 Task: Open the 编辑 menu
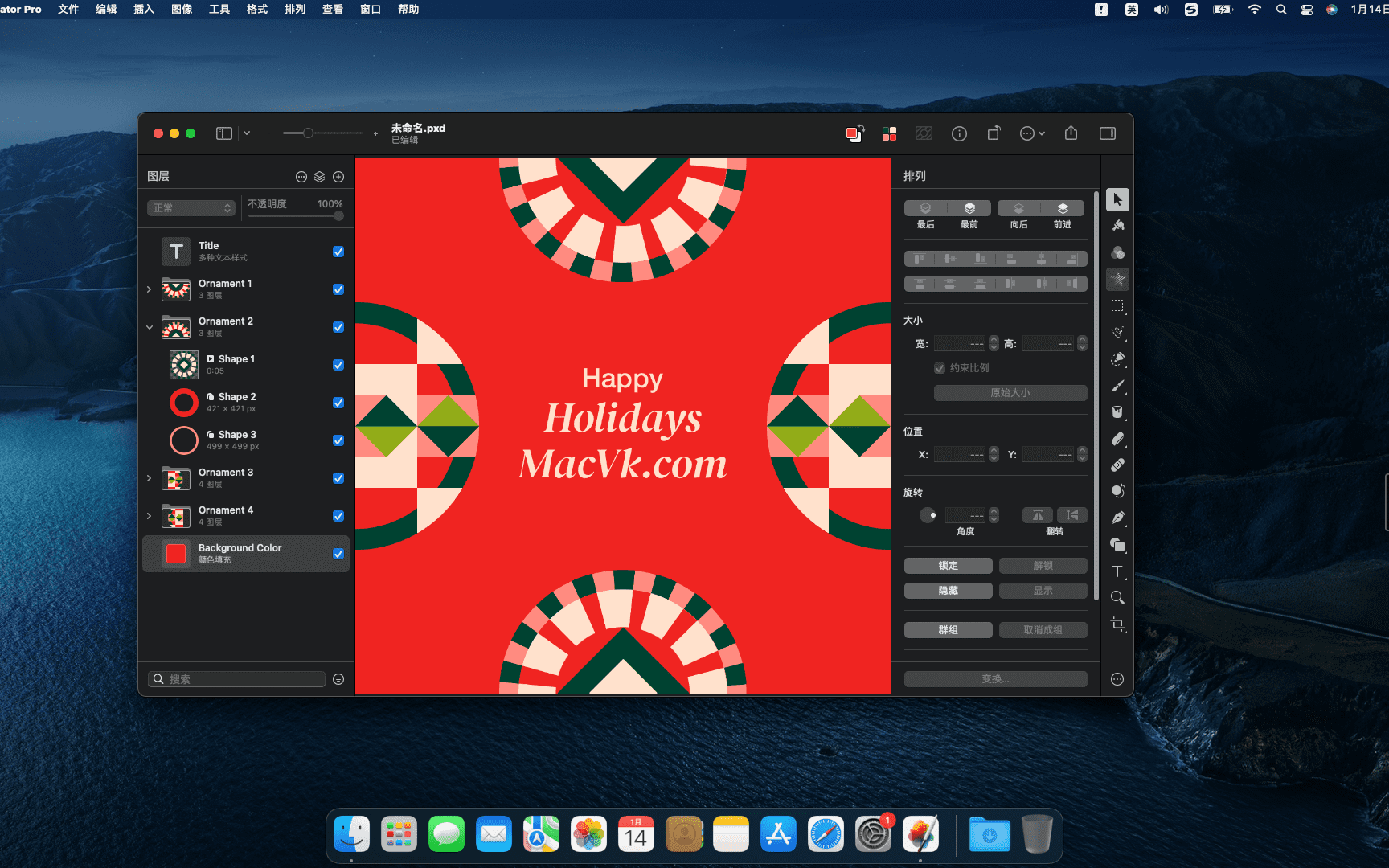[106, 10]
